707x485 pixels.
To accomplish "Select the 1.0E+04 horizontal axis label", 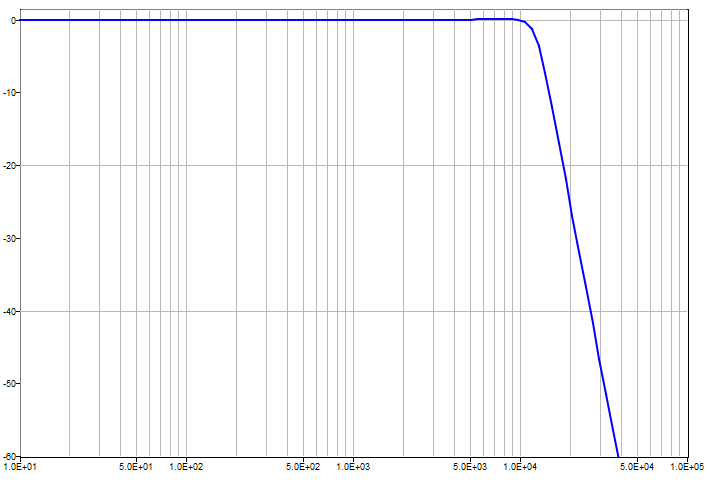I will pos(519,467).
